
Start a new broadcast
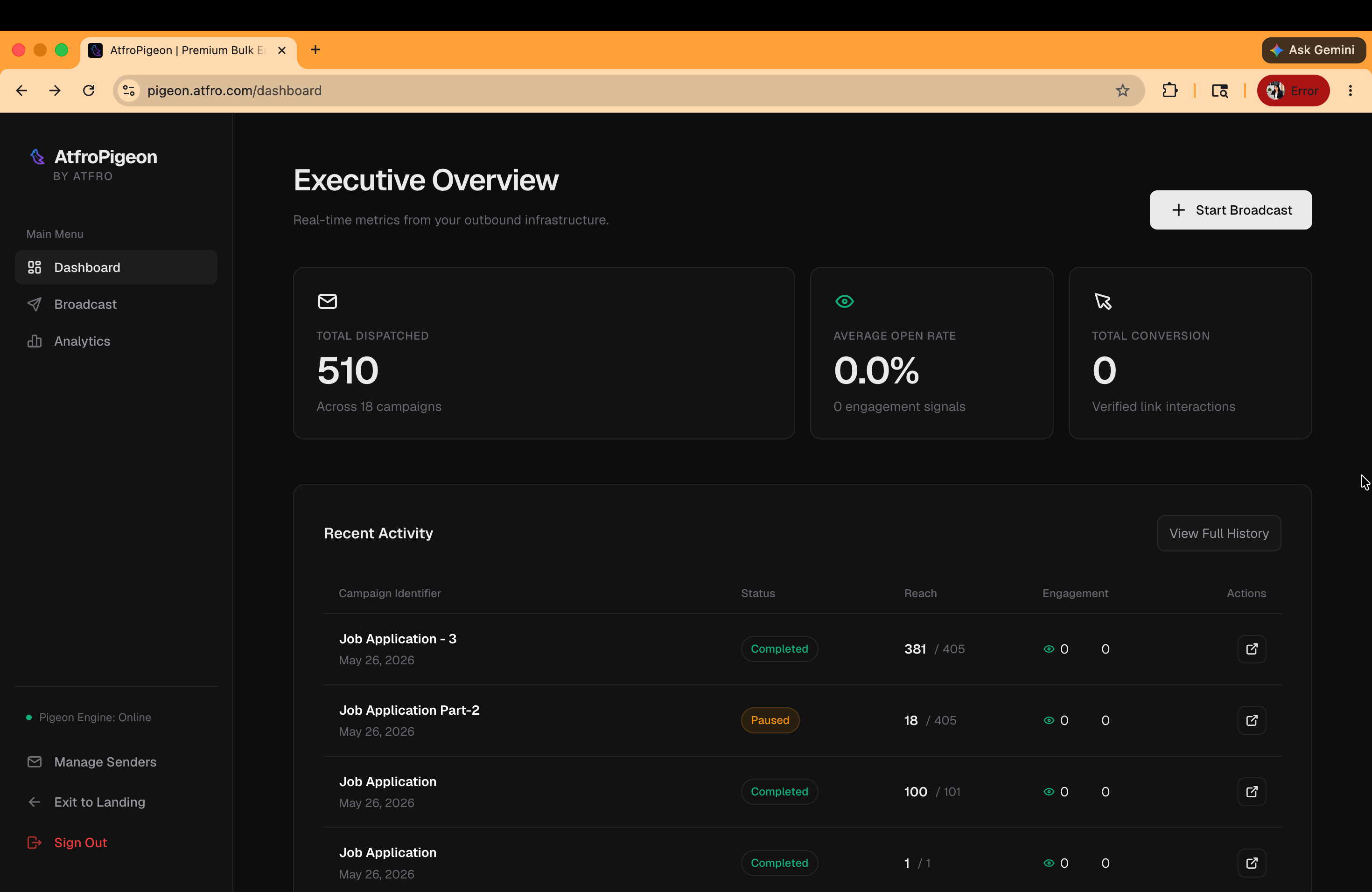click(x=1231, y=210)
